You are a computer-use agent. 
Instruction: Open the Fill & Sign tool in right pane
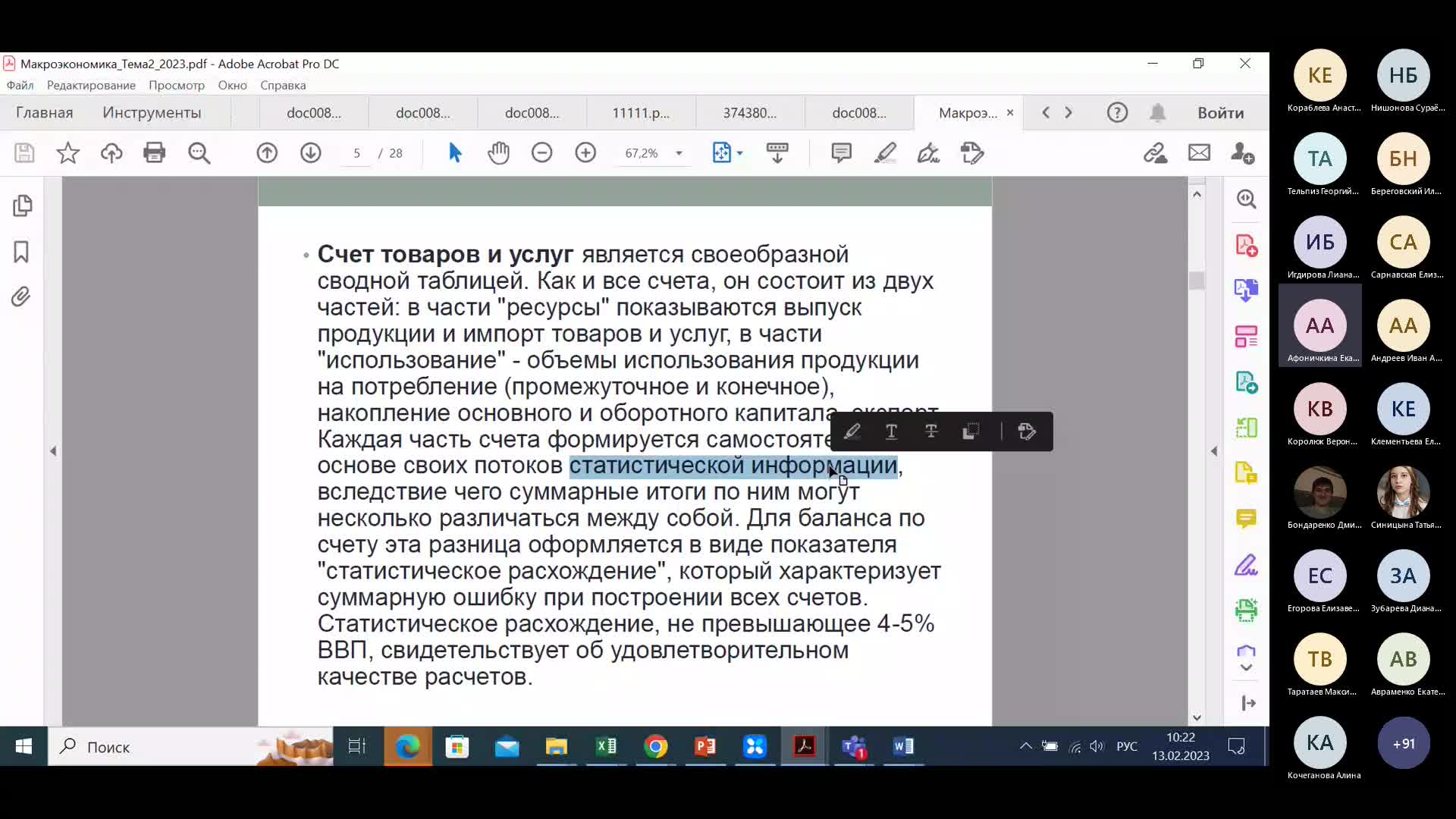[1246, 565]
